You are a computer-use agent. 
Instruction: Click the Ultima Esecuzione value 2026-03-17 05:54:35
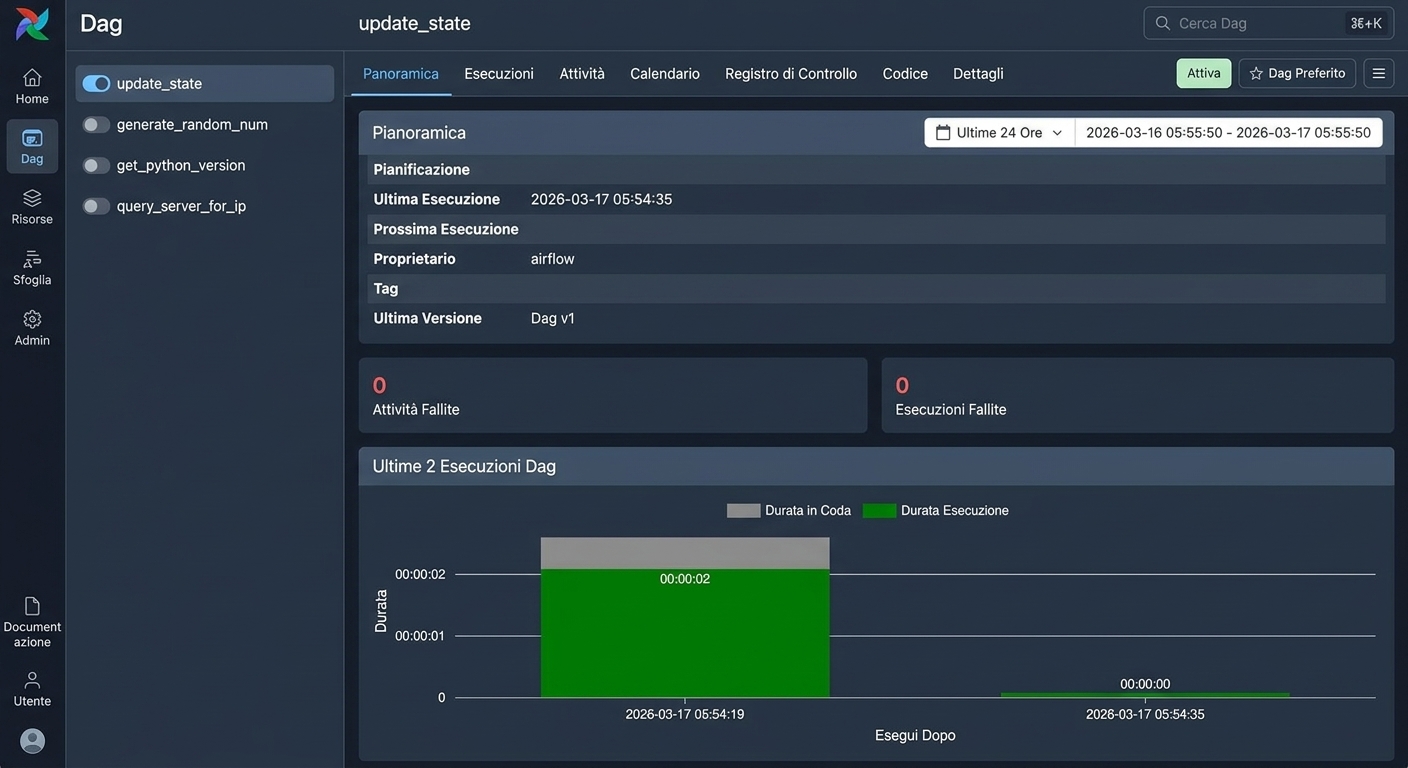point(601,199)
